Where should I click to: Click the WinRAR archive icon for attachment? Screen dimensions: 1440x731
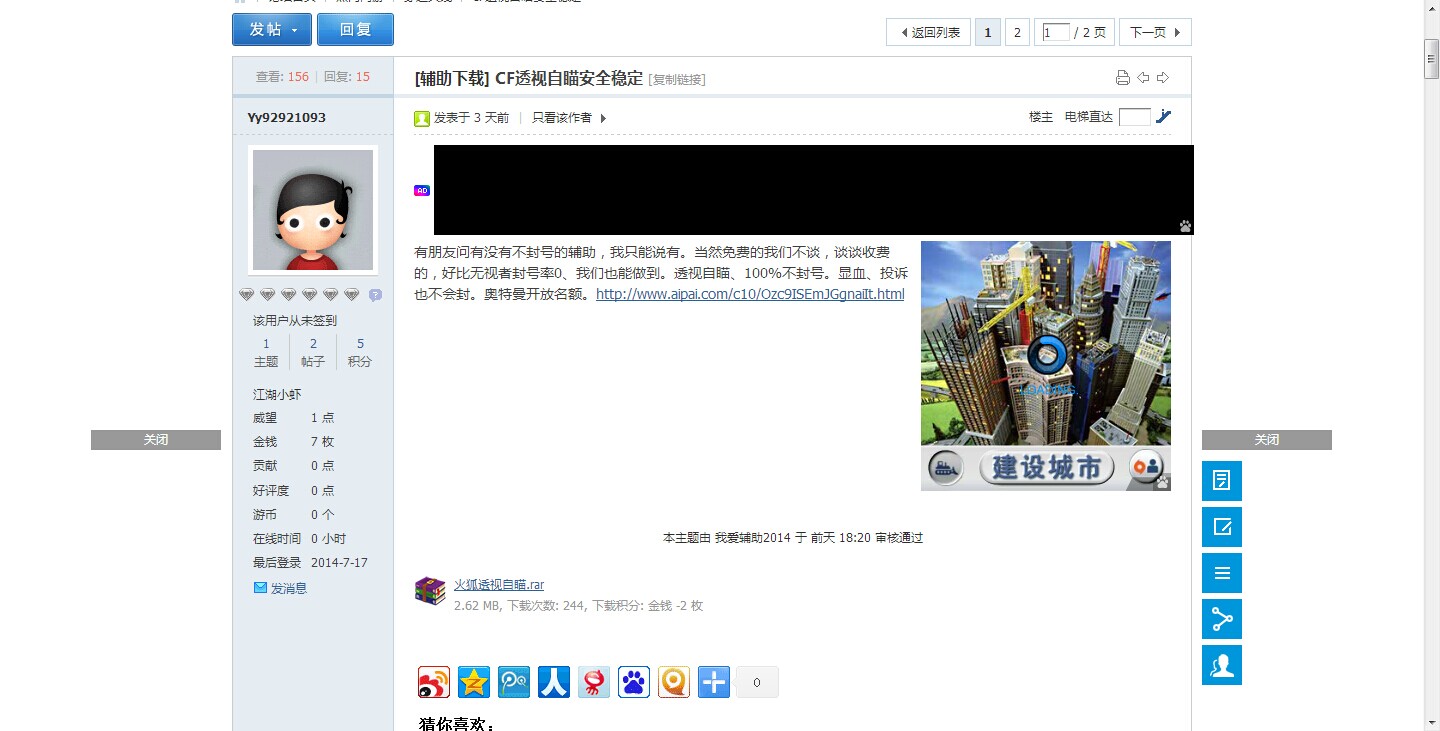tap(430, 591)
